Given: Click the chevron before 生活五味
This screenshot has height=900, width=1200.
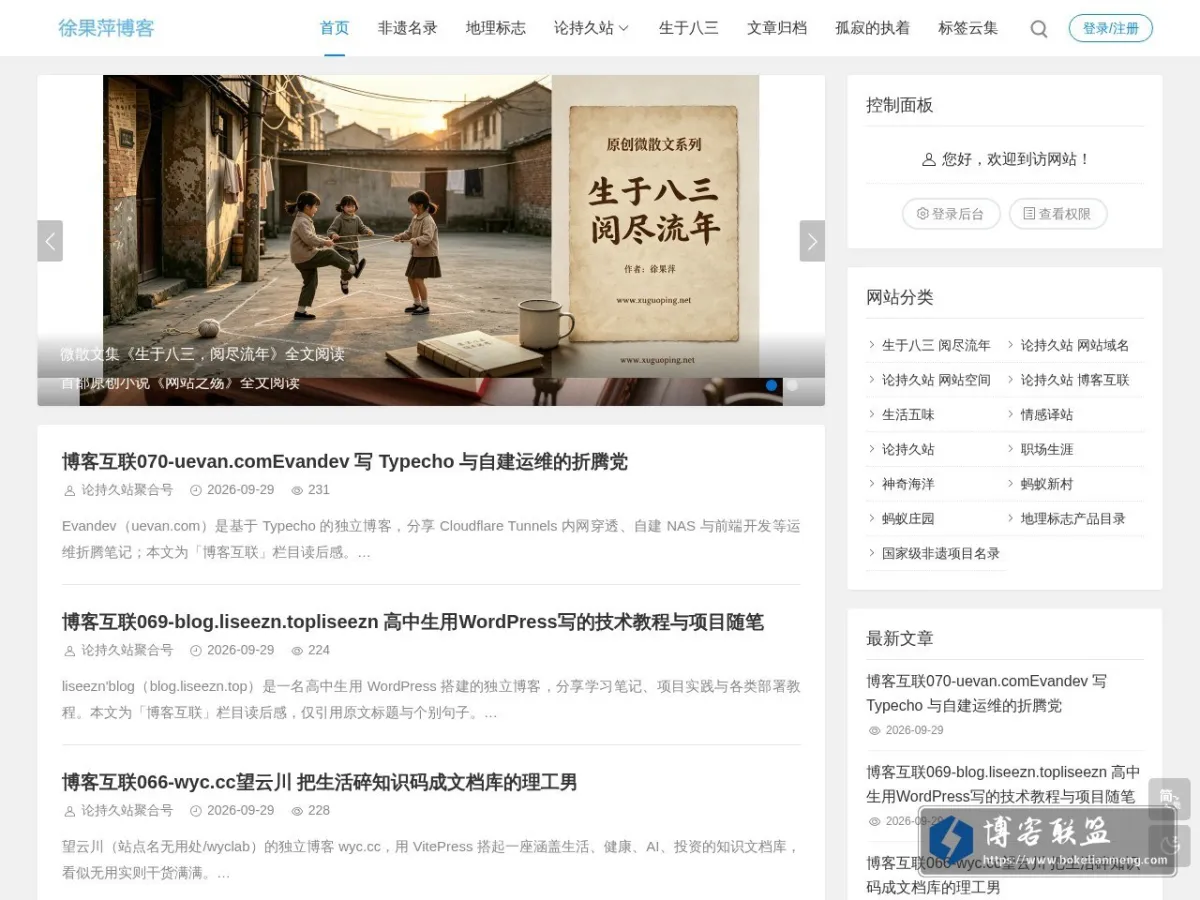Looking at the screenshot, I should 872,414.
